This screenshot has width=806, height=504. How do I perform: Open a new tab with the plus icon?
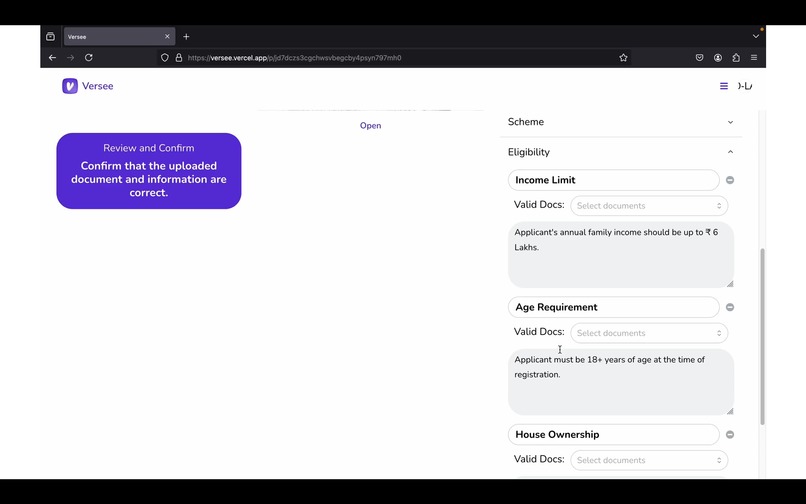coord(186,37)
